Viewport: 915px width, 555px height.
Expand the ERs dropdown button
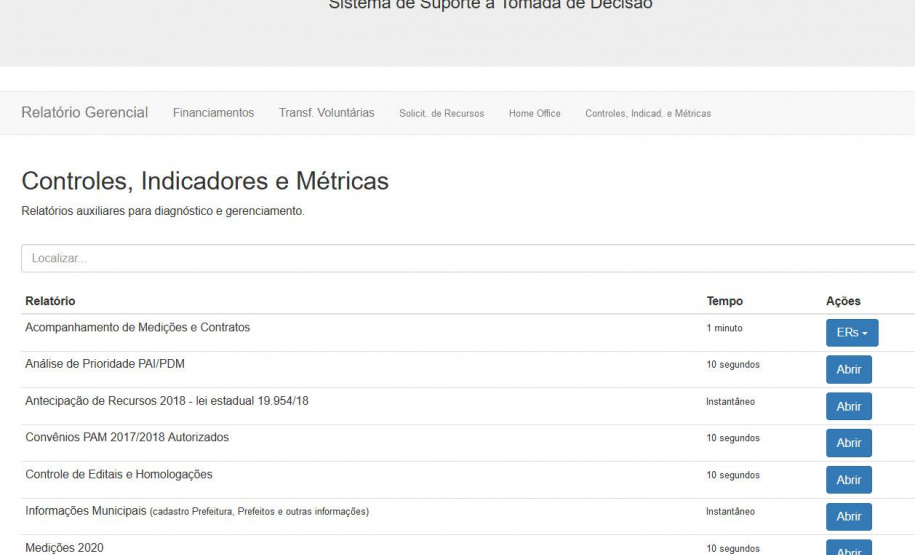(x=852, y=333)
